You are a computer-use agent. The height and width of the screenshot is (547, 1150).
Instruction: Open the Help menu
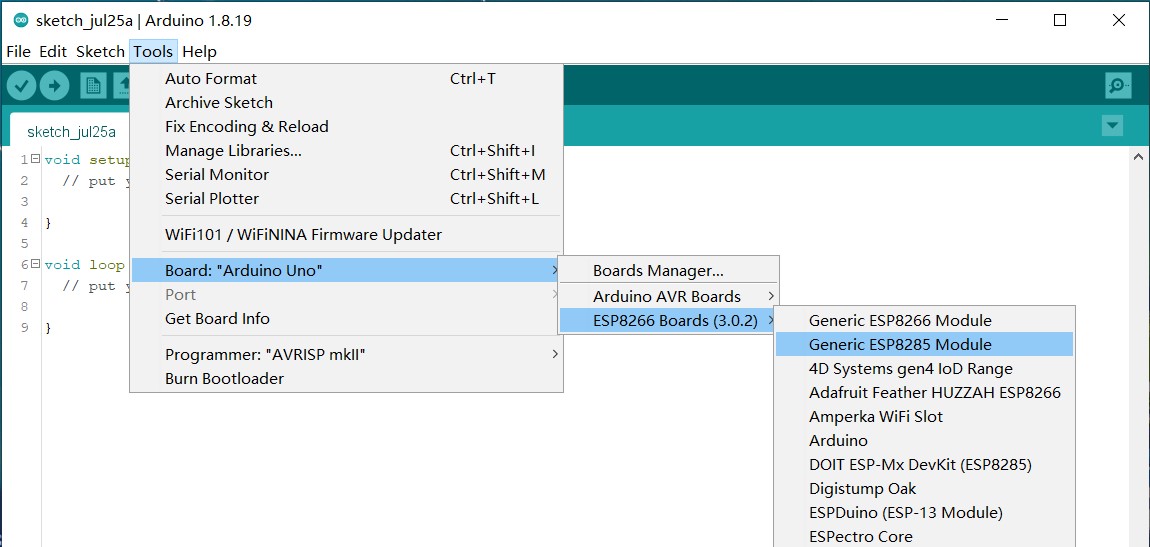click(199, 51)
